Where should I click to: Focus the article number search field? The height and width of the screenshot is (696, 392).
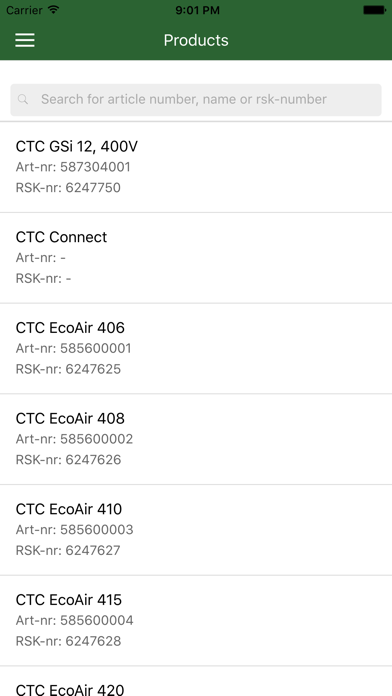(196, 99)
